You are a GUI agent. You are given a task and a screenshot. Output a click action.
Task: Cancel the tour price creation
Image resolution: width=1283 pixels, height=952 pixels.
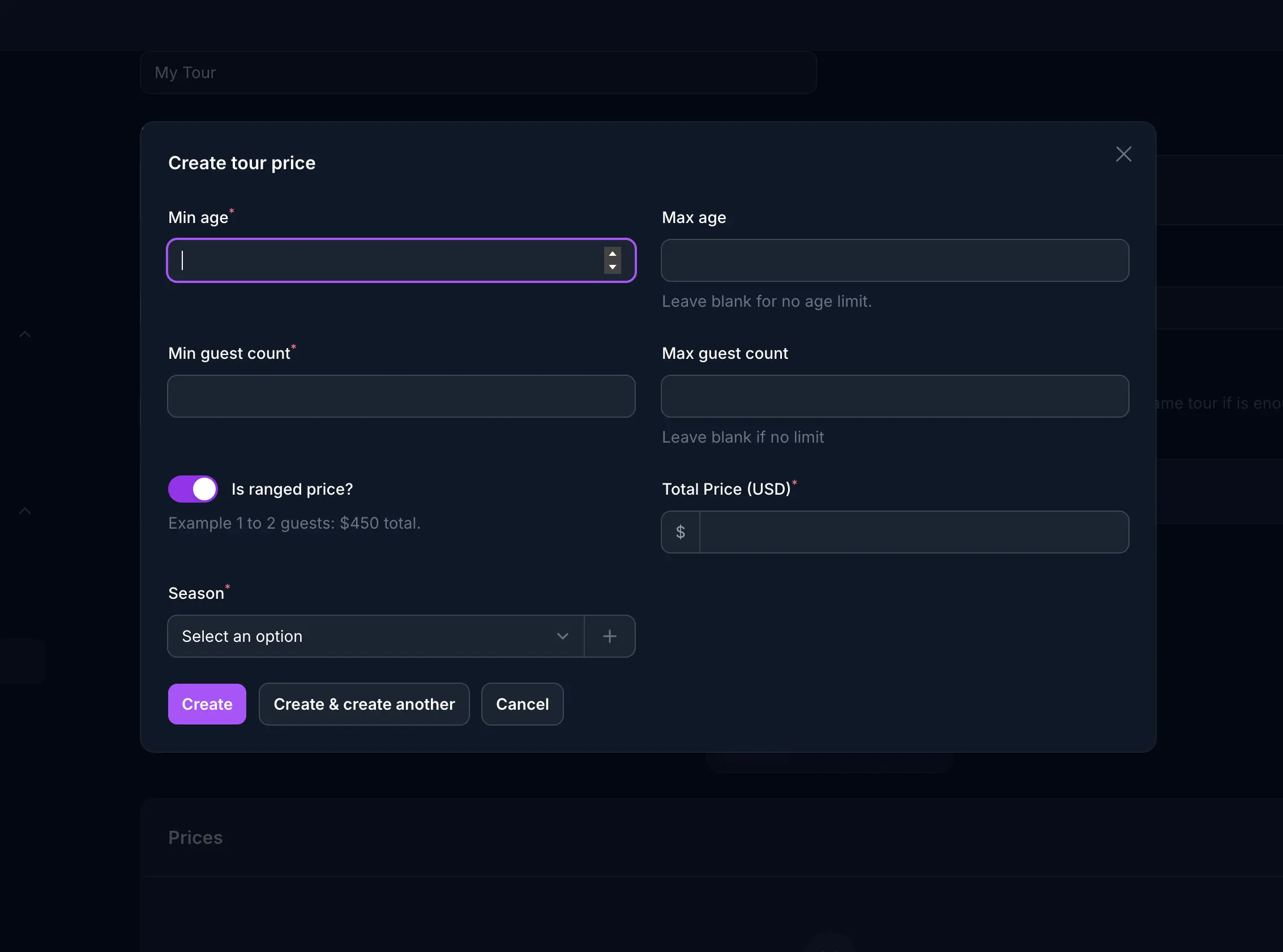click(x=522, y=704)
